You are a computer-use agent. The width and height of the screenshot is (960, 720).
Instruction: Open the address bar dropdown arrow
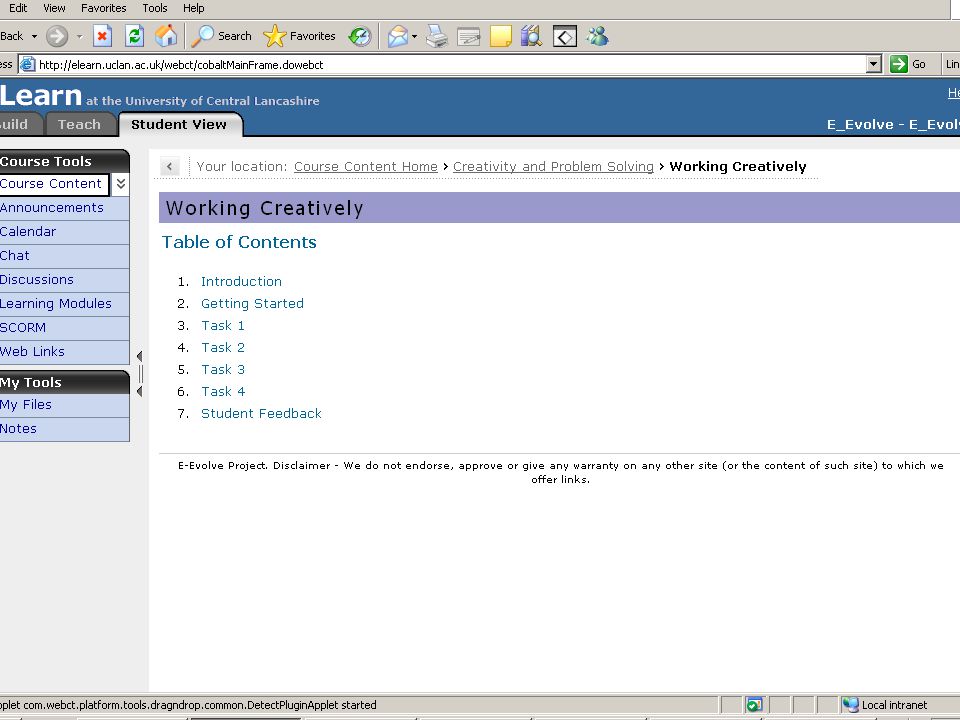tap(874, 64)
